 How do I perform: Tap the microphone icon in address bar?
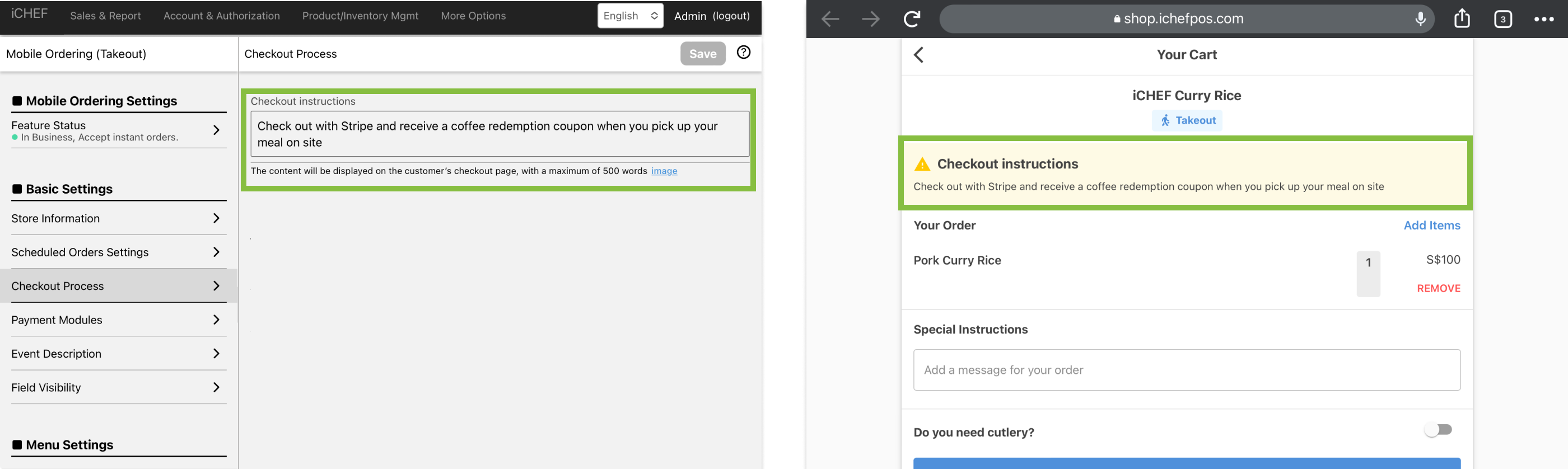[x=1420, y=19]
